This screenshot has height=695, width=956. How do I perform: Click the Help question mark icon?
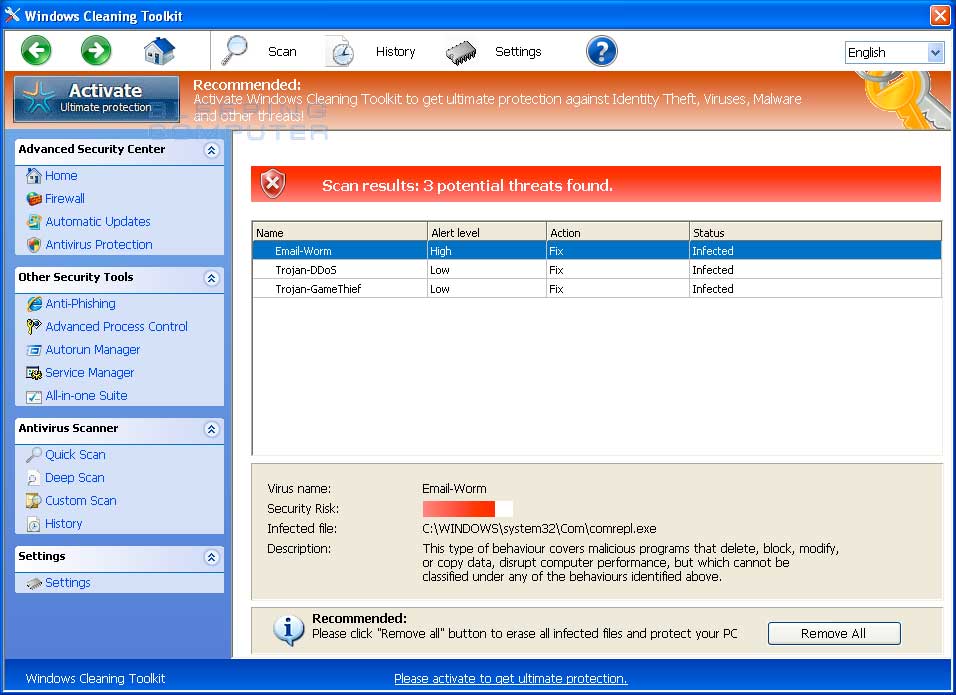[601, 50]
